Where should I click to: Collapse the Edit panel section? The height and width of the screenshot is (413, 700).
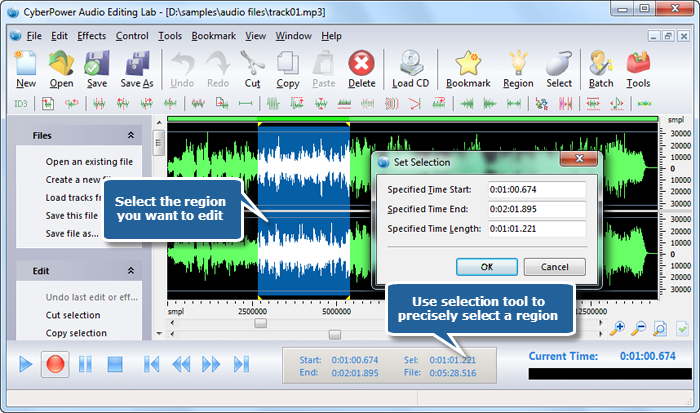point(131,271)
